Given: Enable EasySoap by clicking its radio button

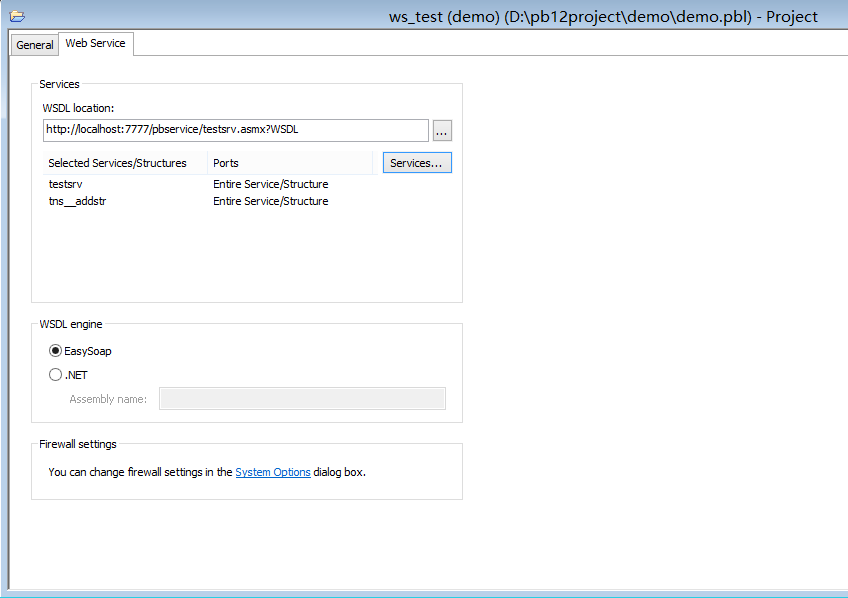Looking at the screenshot, I should point(56,351).
